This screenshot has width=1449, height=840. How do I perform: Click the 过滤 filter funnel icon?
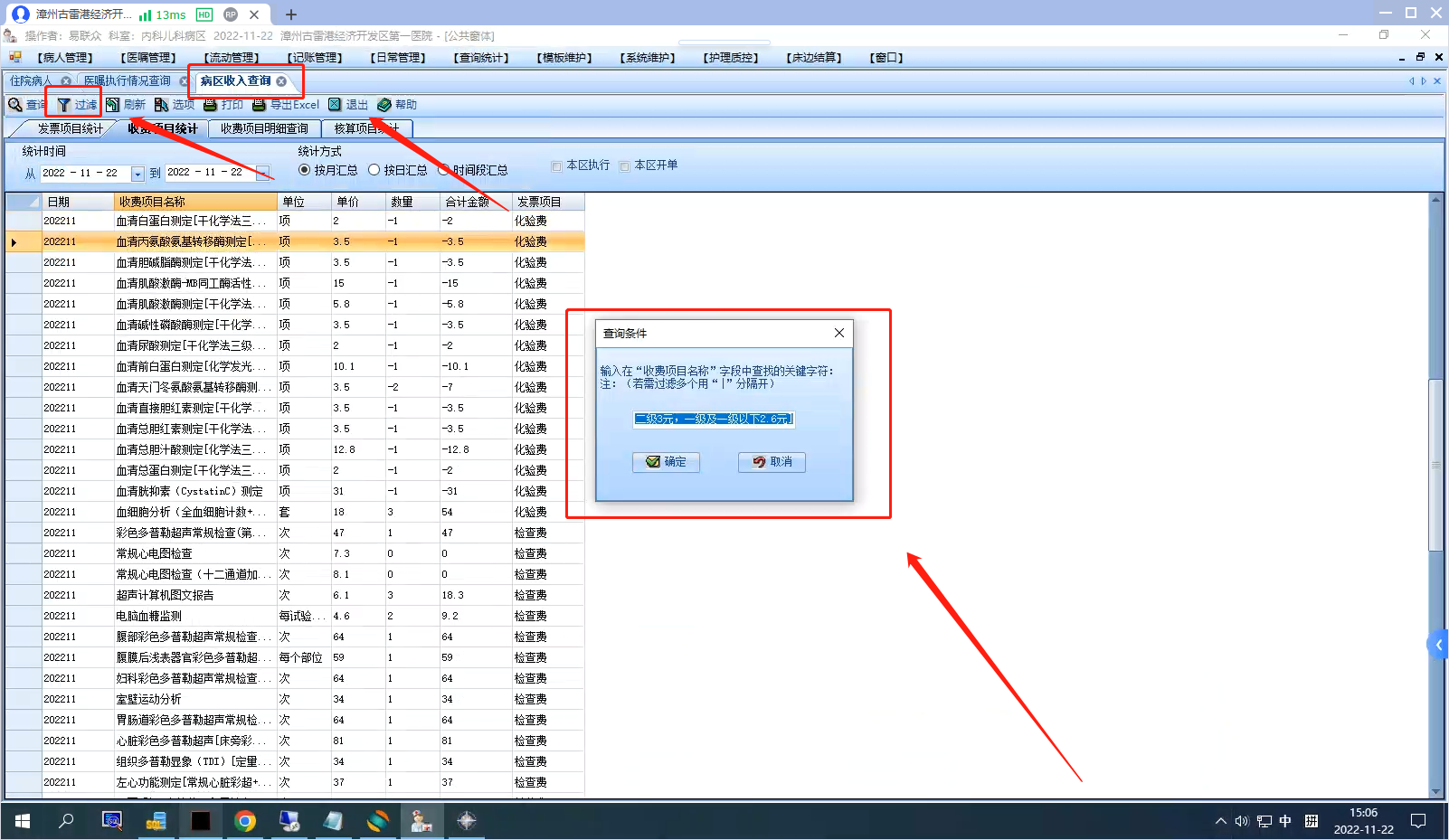click(63, 105)
